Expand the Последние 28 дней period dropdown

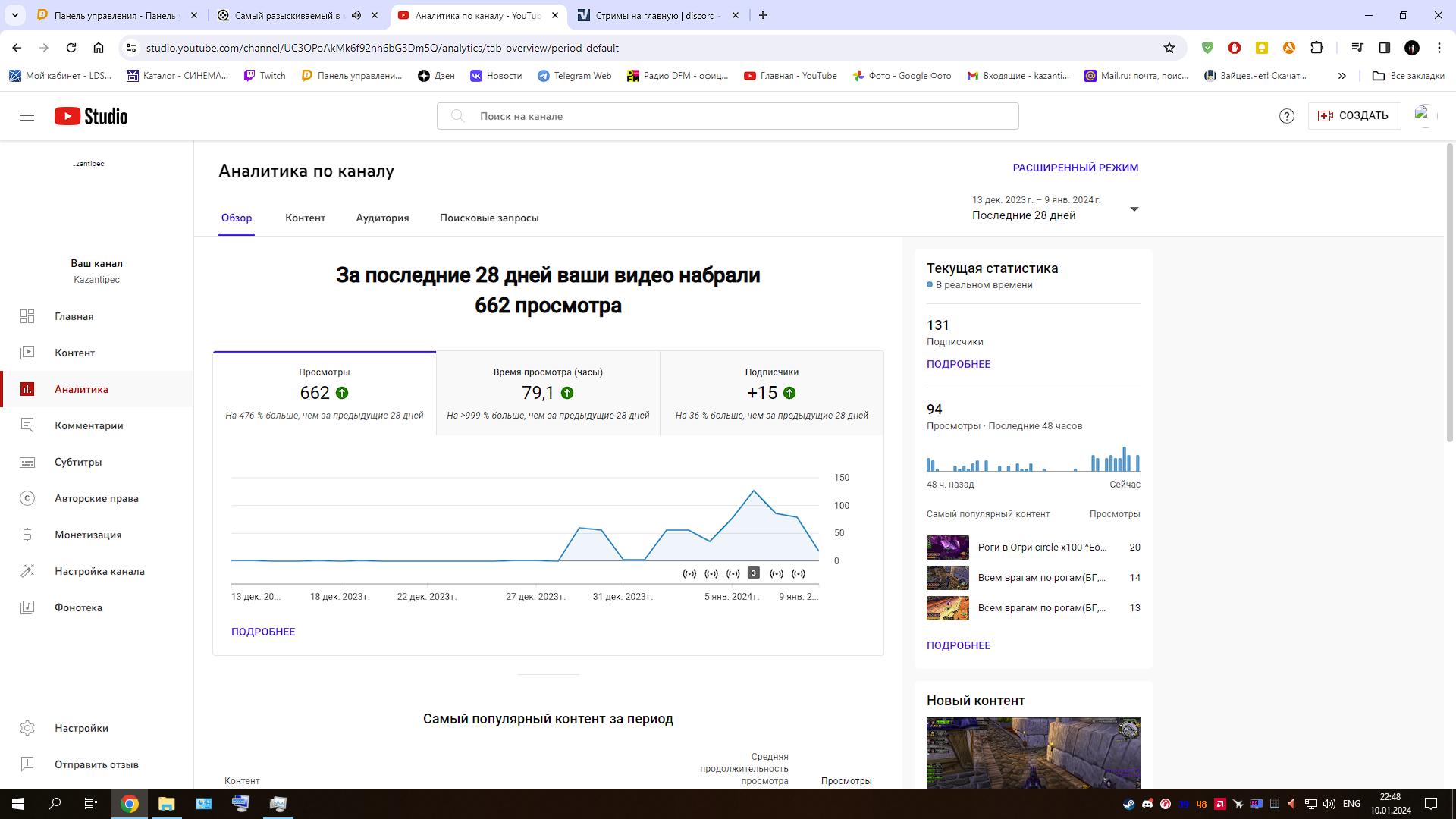pos(1055,209)
